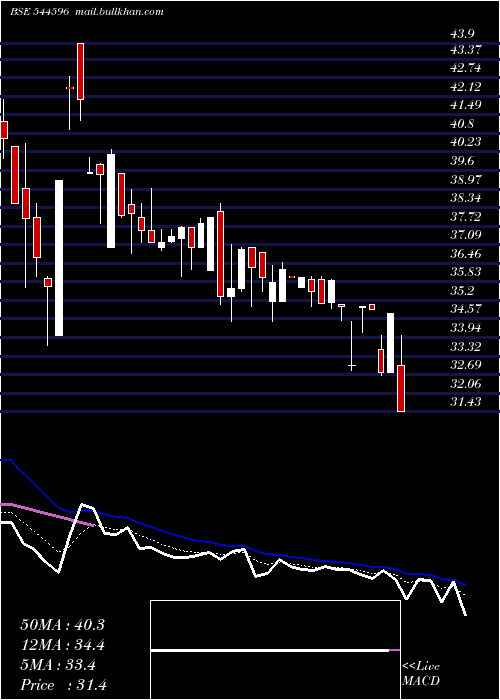Click the 42.74 price axis label
This screenshot has width=500, height=700.
point(466,68)
